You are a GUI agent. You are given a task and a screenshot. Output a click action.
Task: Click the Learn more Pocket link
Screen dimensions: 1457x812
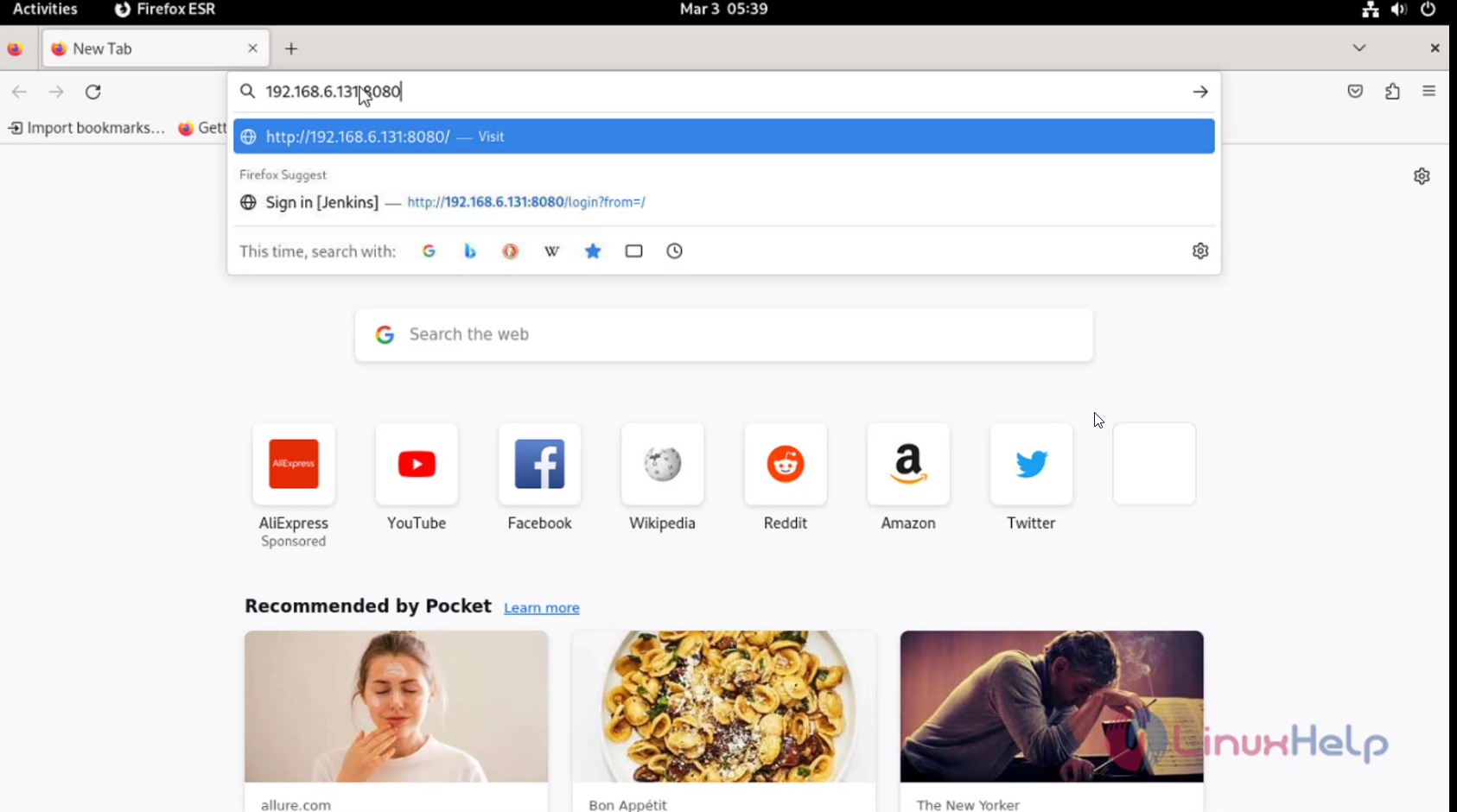point(542,608)
